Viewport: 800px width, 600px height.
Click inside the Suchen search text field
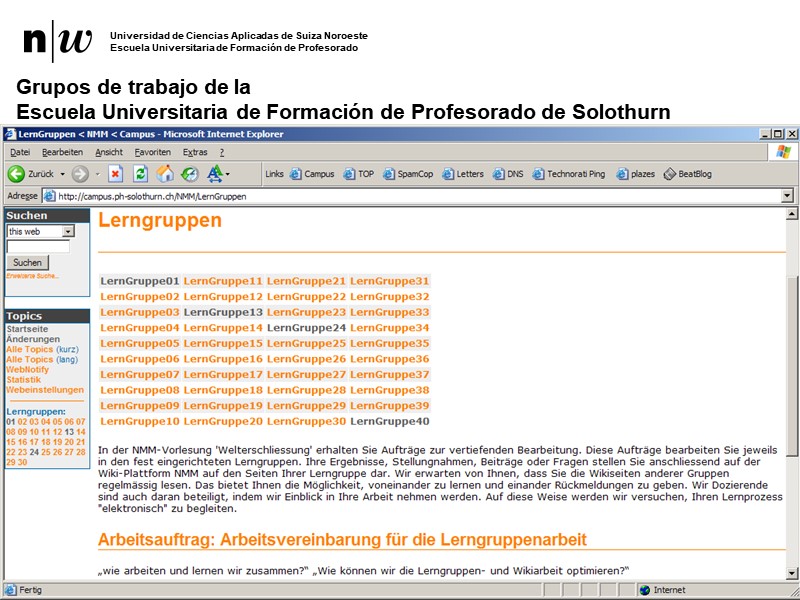36,246
